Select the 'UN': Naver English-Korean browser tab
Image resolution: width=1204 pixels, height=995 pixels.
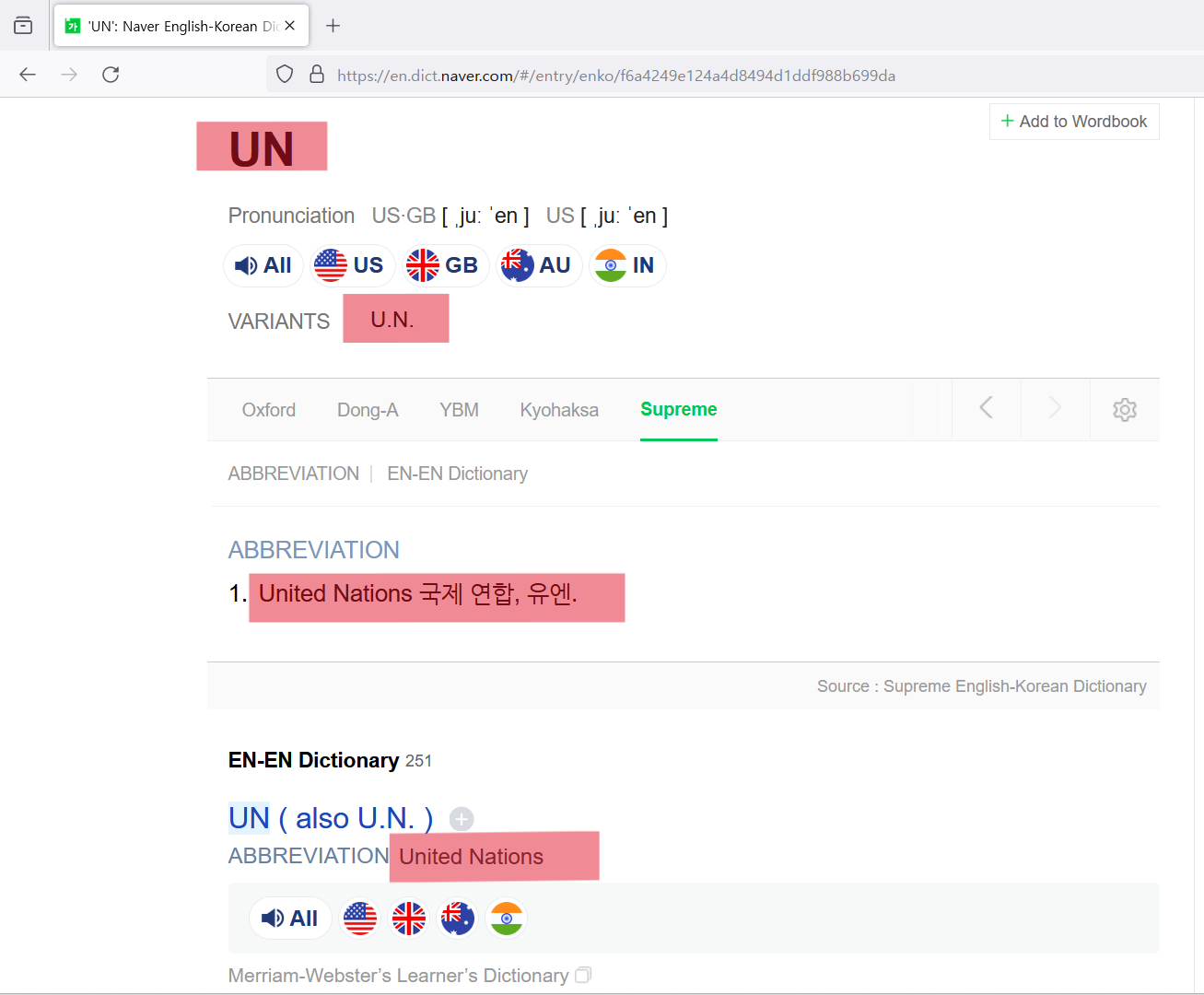(x=181, y=26)
